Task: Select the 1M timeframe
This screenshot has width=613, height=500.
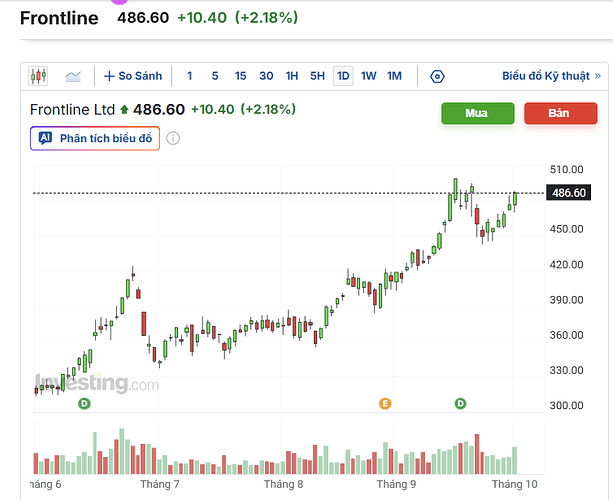Action: (x=394, y=76)
